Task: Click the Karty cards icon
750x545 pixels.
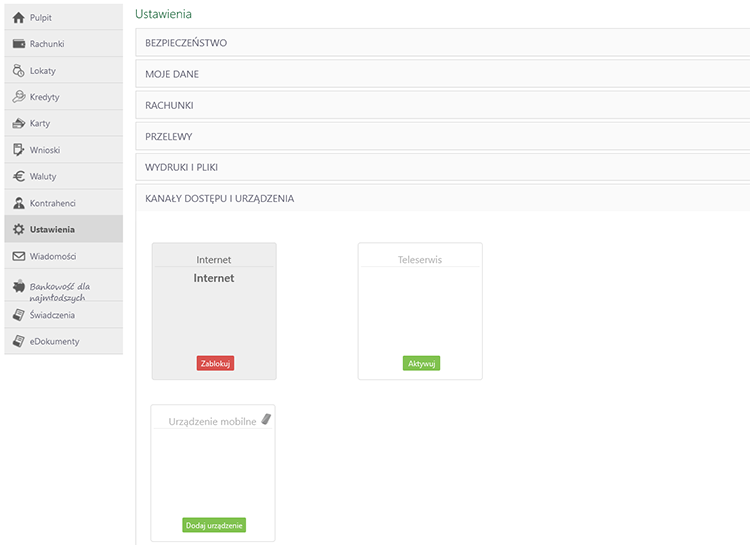Action: [18, 124]
